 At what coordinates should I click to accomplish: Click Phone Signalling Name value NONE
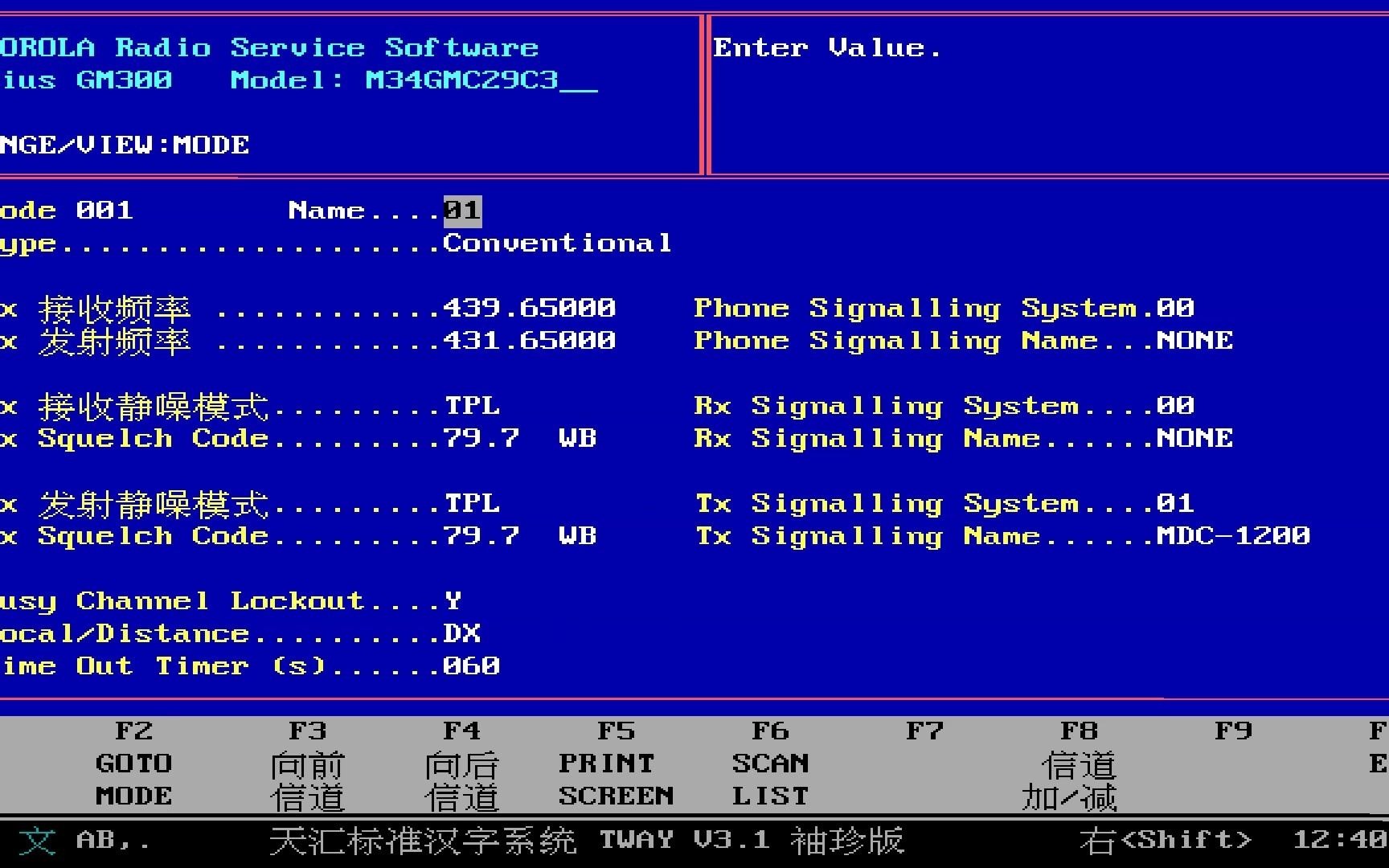pos(1194,340)
